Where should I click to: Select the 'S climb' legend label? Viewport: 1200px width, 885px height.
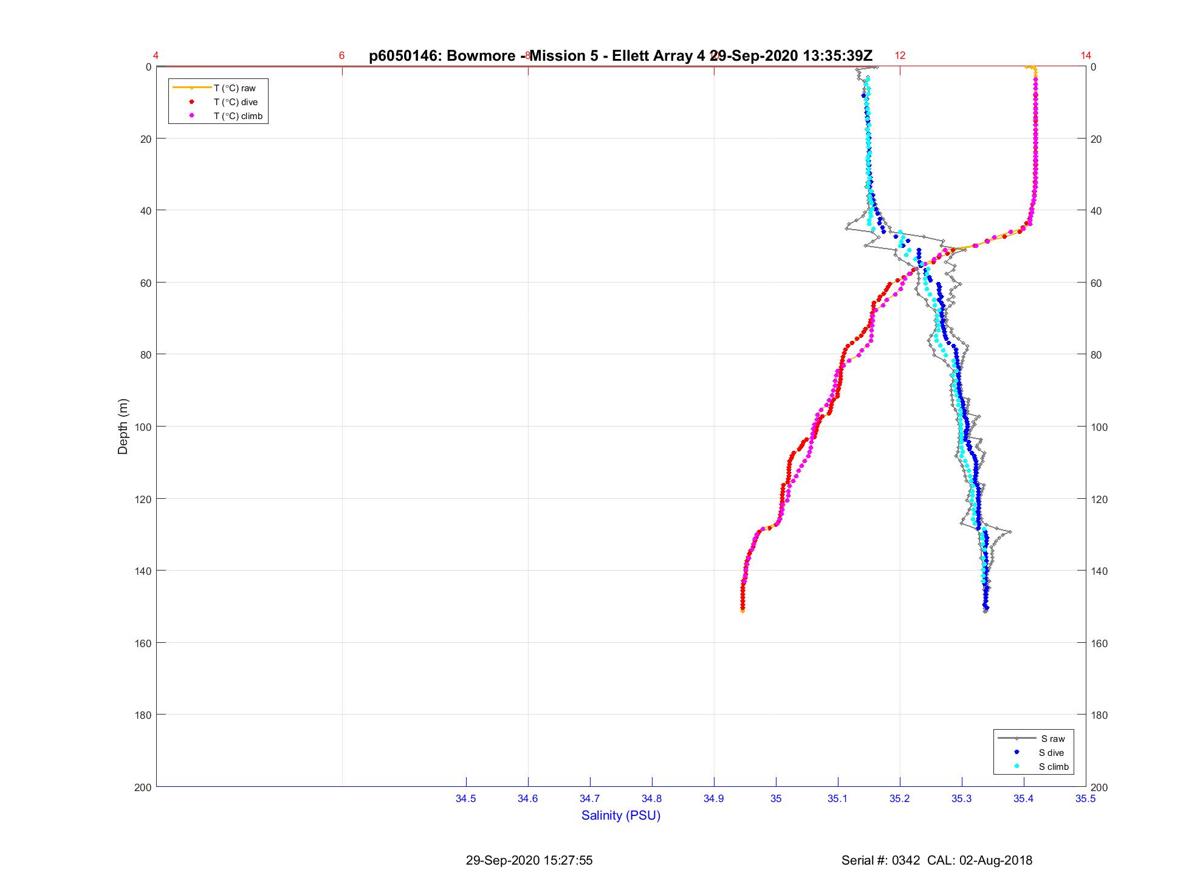coord(1056,766)
